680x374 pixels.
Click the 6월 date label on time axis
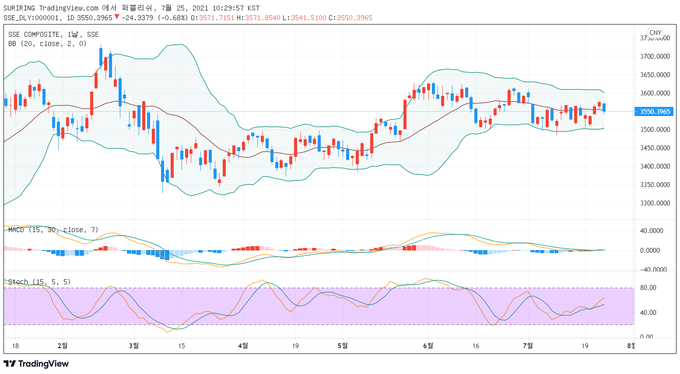click(x=428, y=346)
